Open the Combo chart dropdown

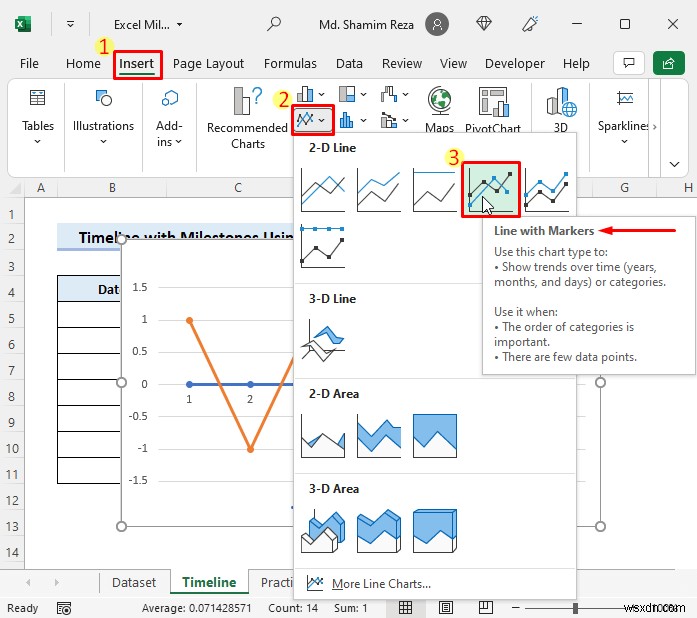click(x=395, y=120)
